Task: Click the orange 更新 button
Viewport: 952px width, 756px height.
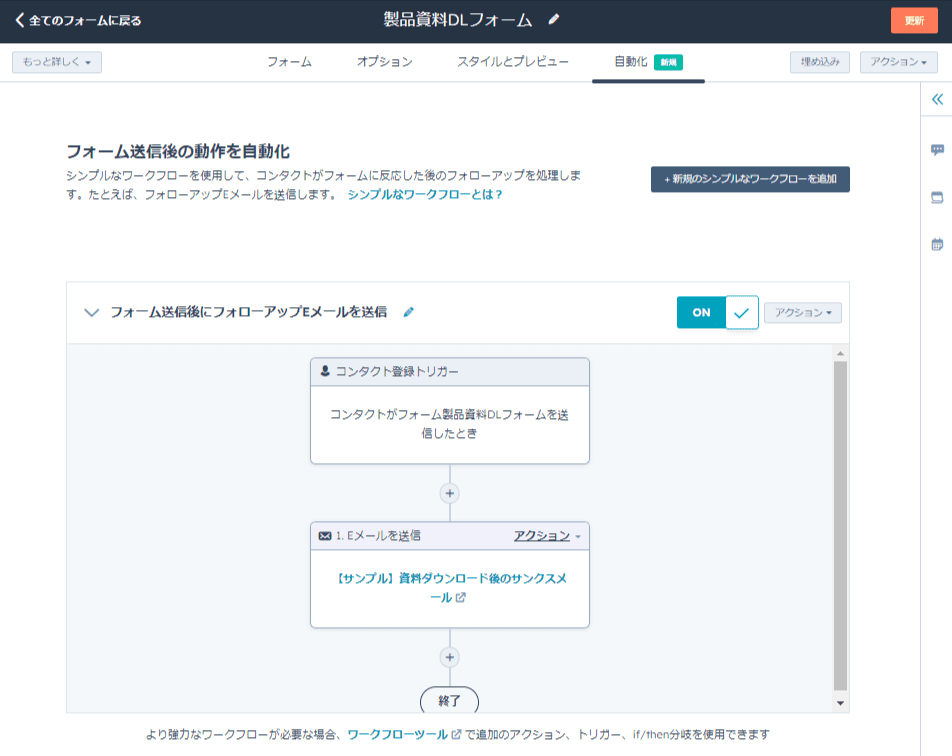Action: click(914, 21)
